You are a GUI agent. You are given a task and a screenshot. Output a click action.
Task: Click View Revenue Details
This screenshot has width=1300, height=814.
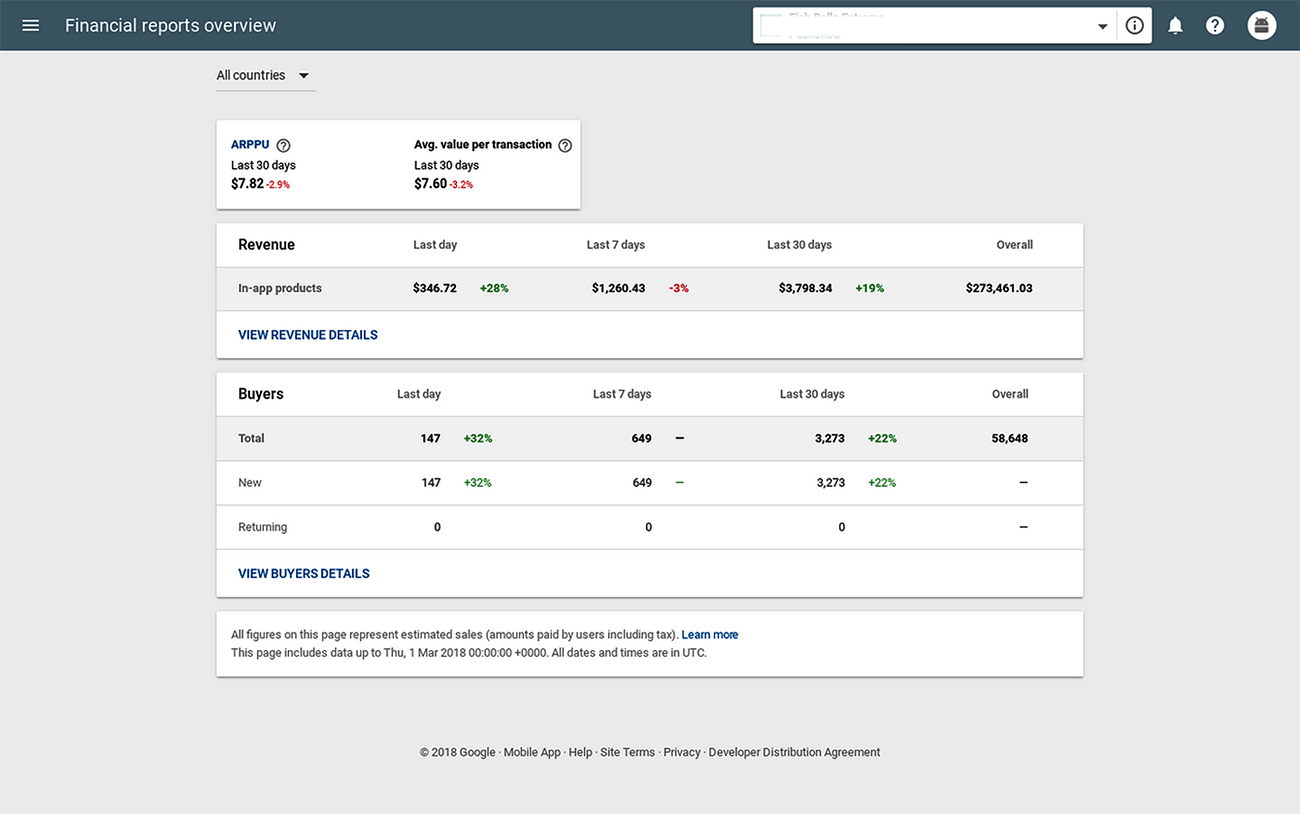tap(308, 335)
